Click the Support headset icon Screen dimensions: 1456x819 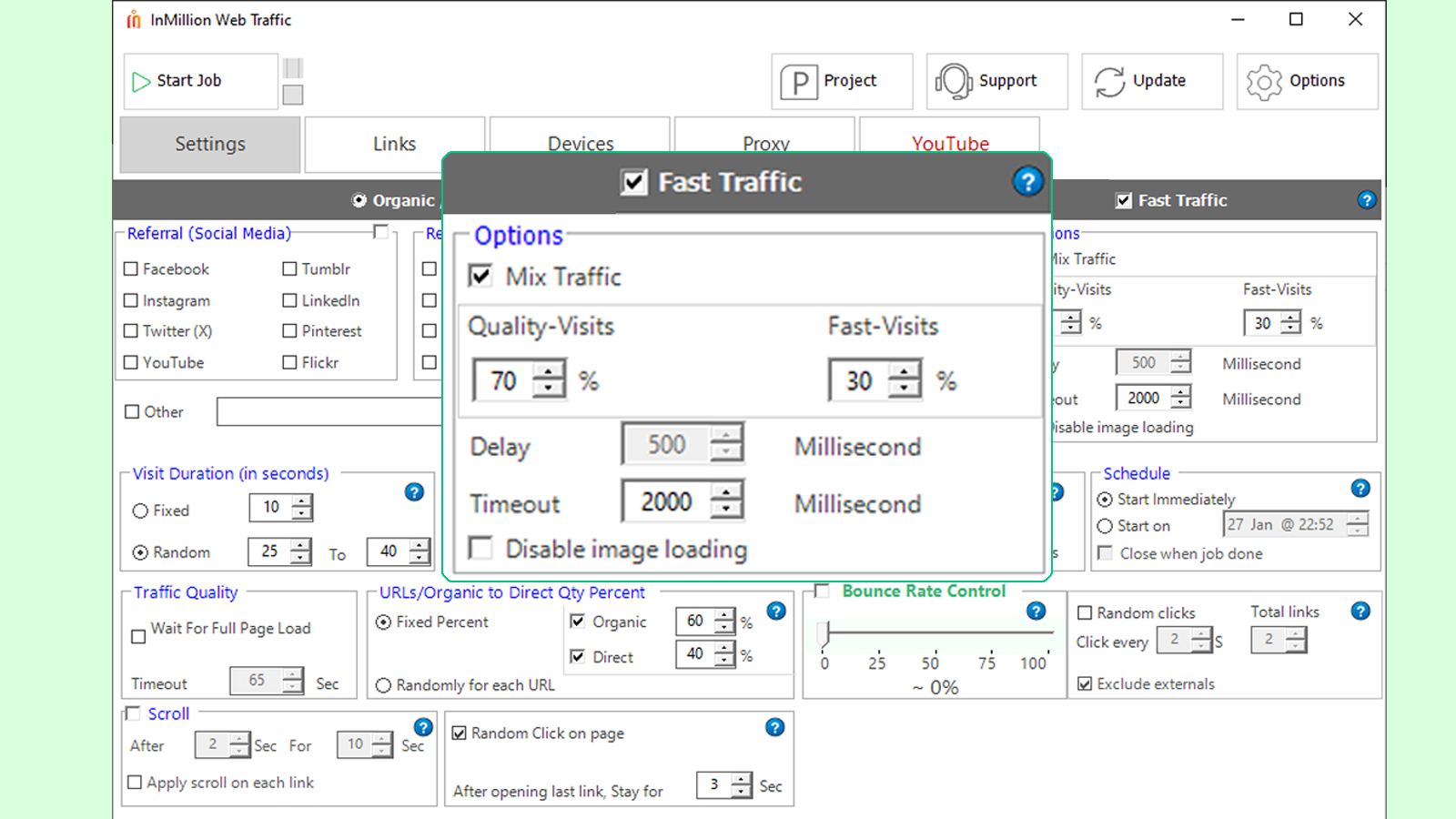(x=952, y=81)
